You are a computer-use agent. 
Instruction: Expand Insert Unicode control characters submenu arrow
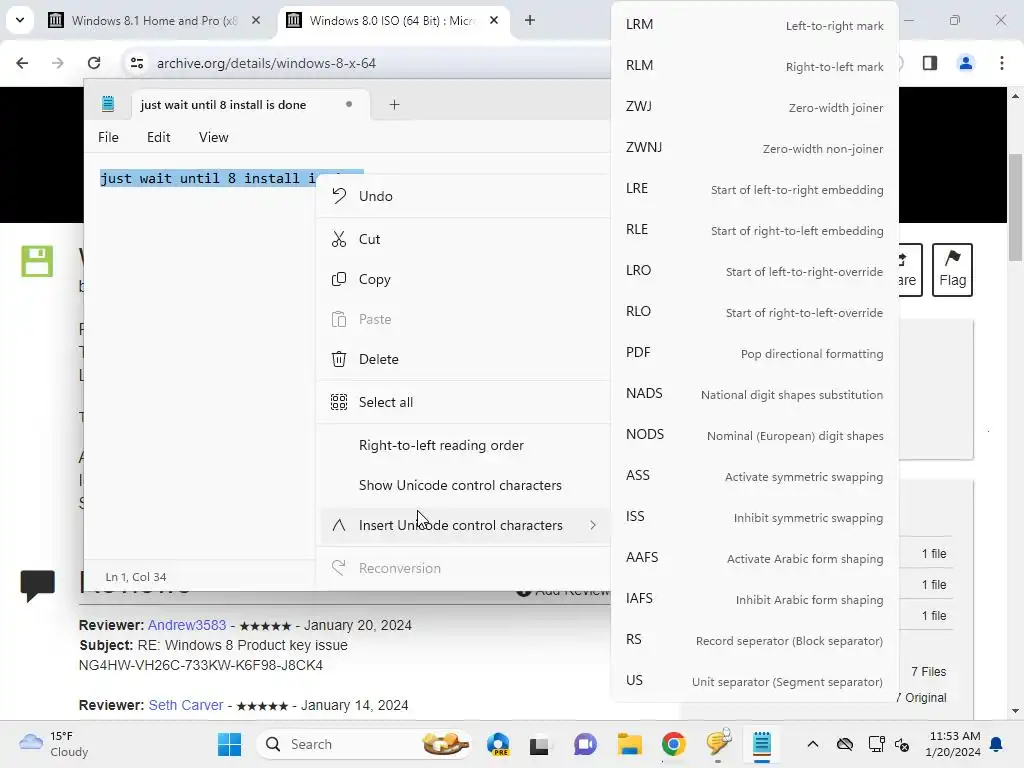point(592,525)
